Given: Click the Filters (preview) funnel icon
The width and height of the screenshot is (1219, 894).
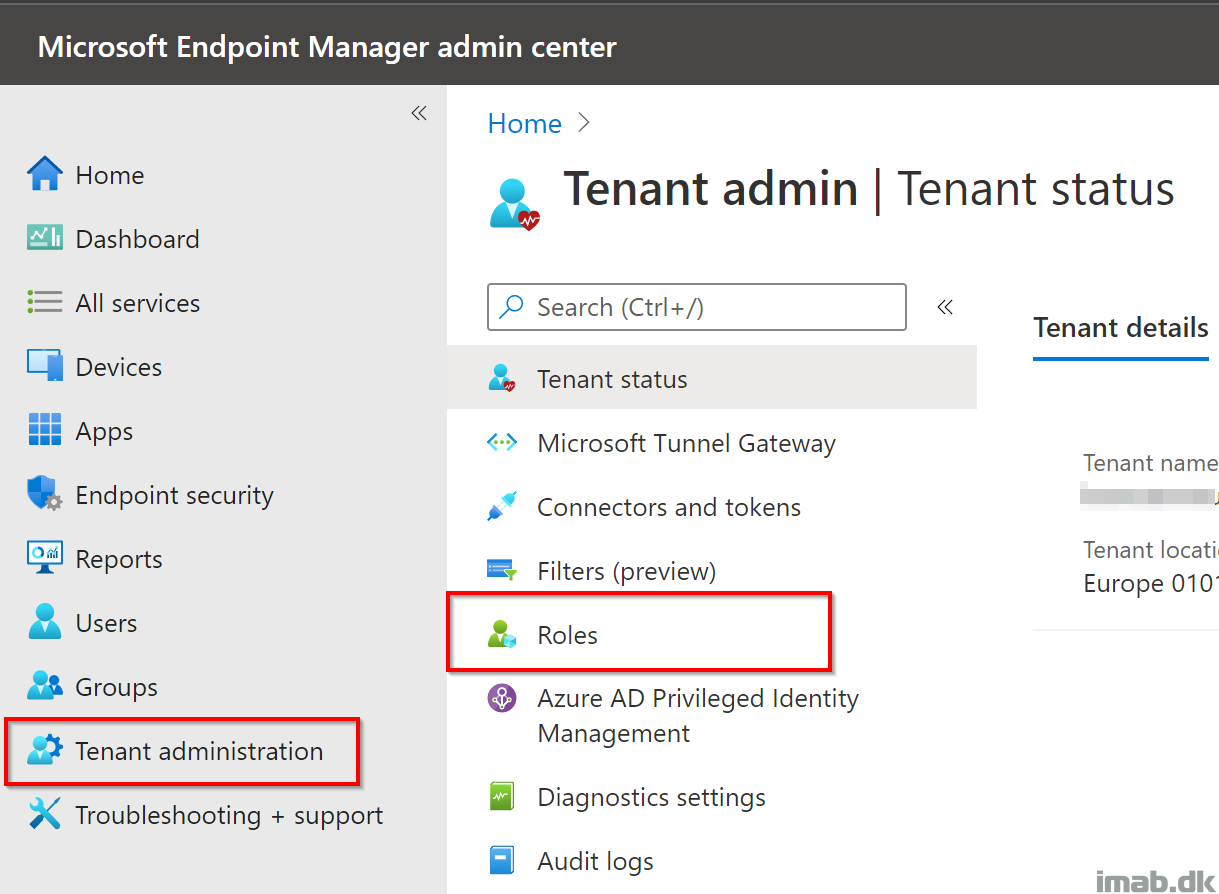Looking at the screenshot, I should (501, 571).
